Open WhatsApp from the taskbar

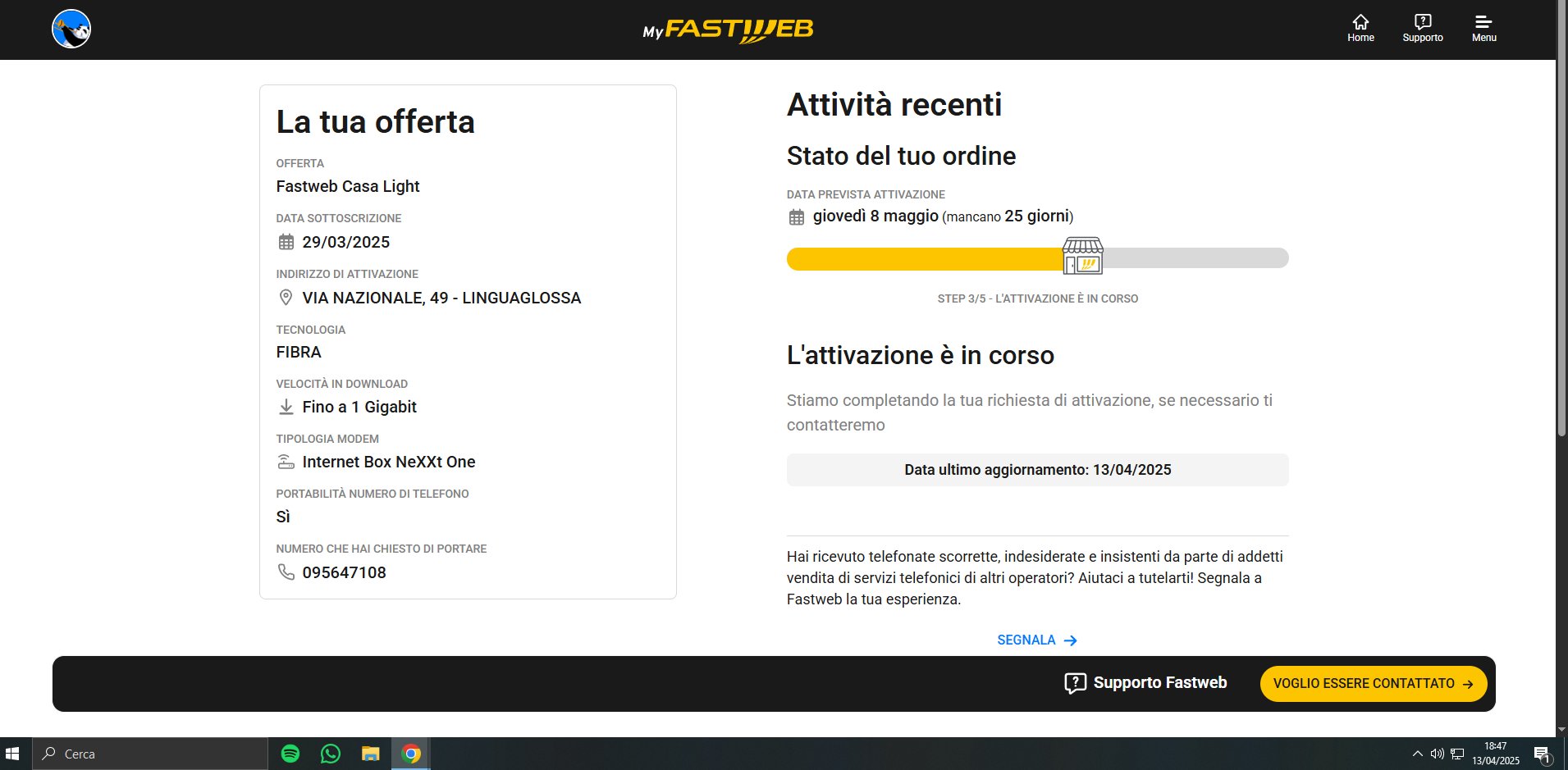331,754
